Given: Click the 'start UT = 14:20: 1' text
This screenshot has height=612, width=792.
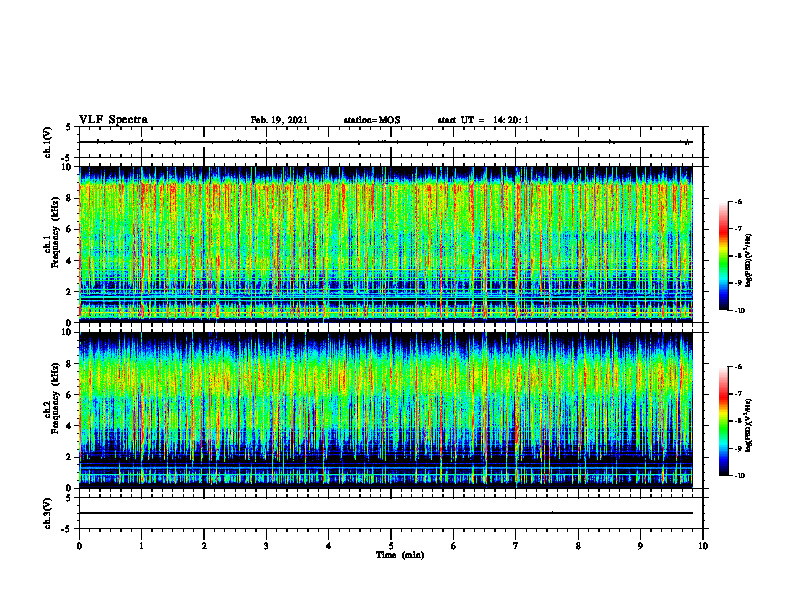Looking at the screenshot, I should (x=483, y=120).
